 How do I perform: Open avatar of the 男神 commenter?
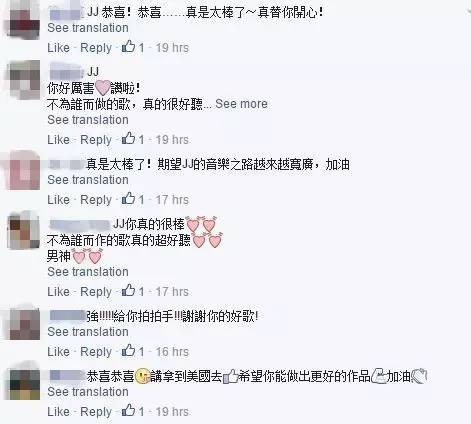tap(24, 231)
